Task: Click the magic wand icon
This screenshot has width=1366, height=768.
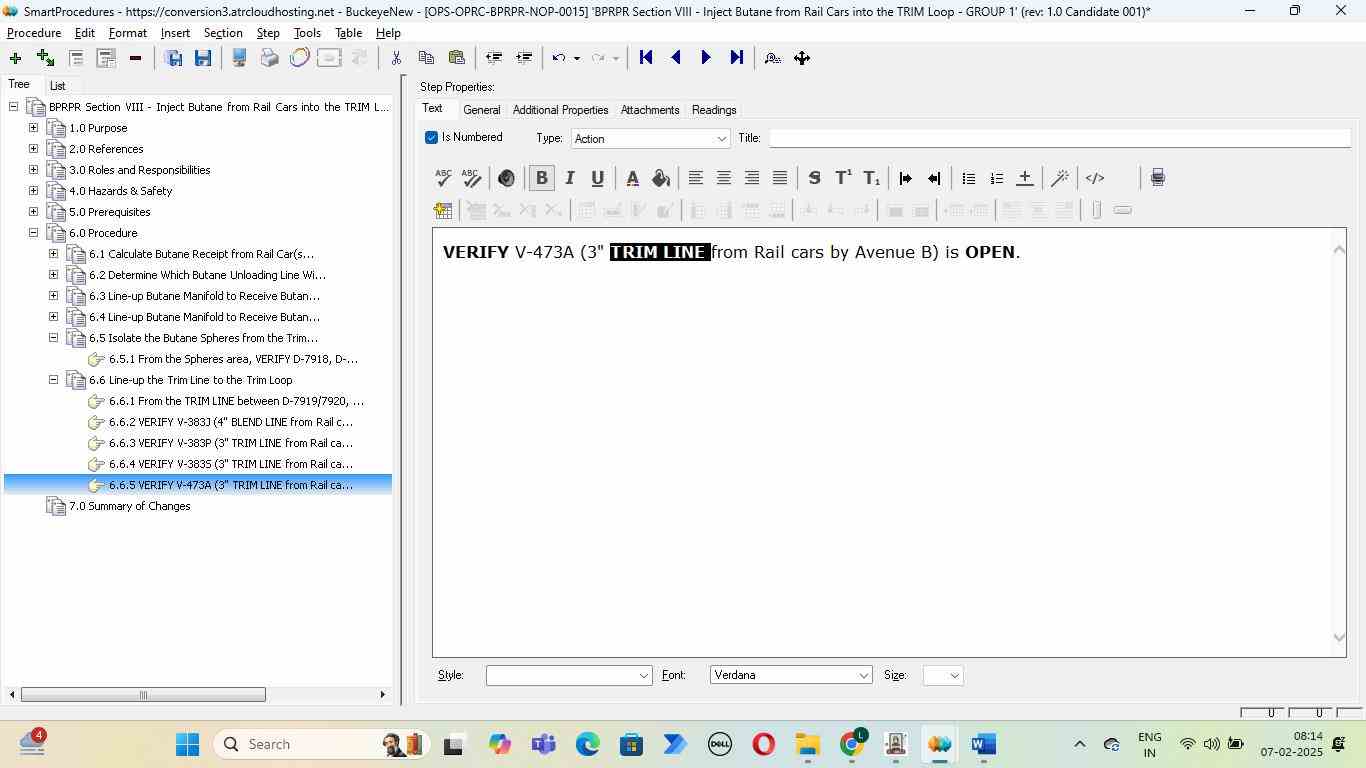Action: (x=1060, y=178)
